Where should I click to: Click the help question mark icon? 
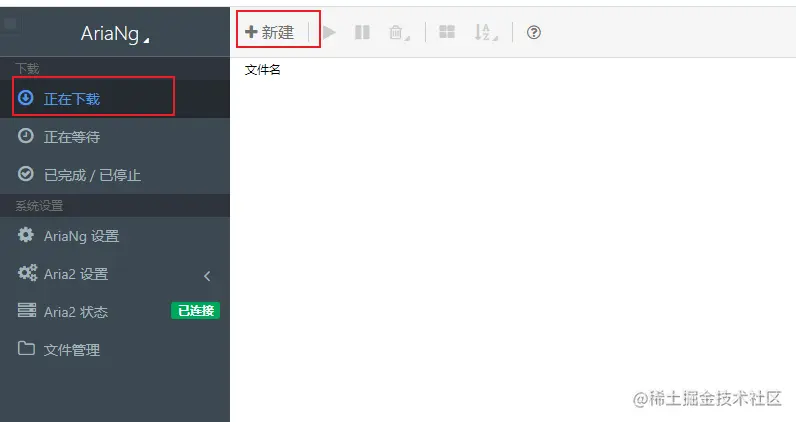534,33
